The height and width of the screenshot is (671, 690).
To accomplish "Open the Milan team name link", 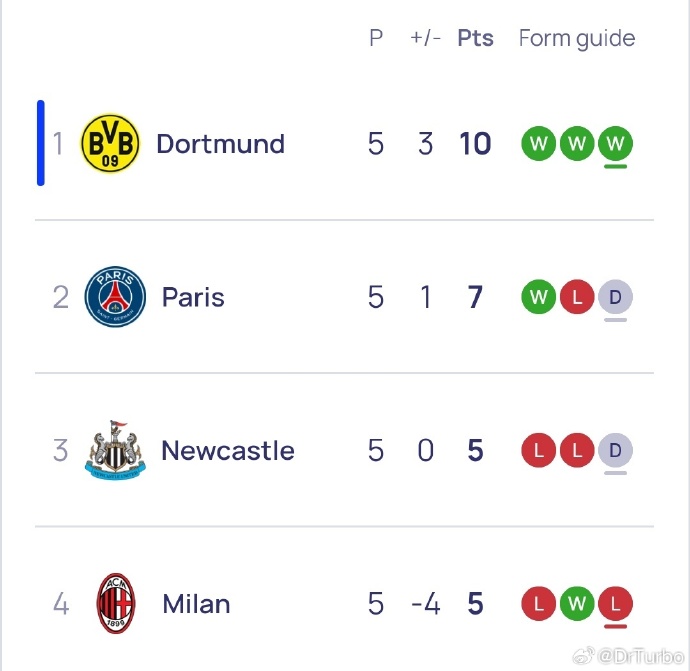I will [x=196, y=604].
